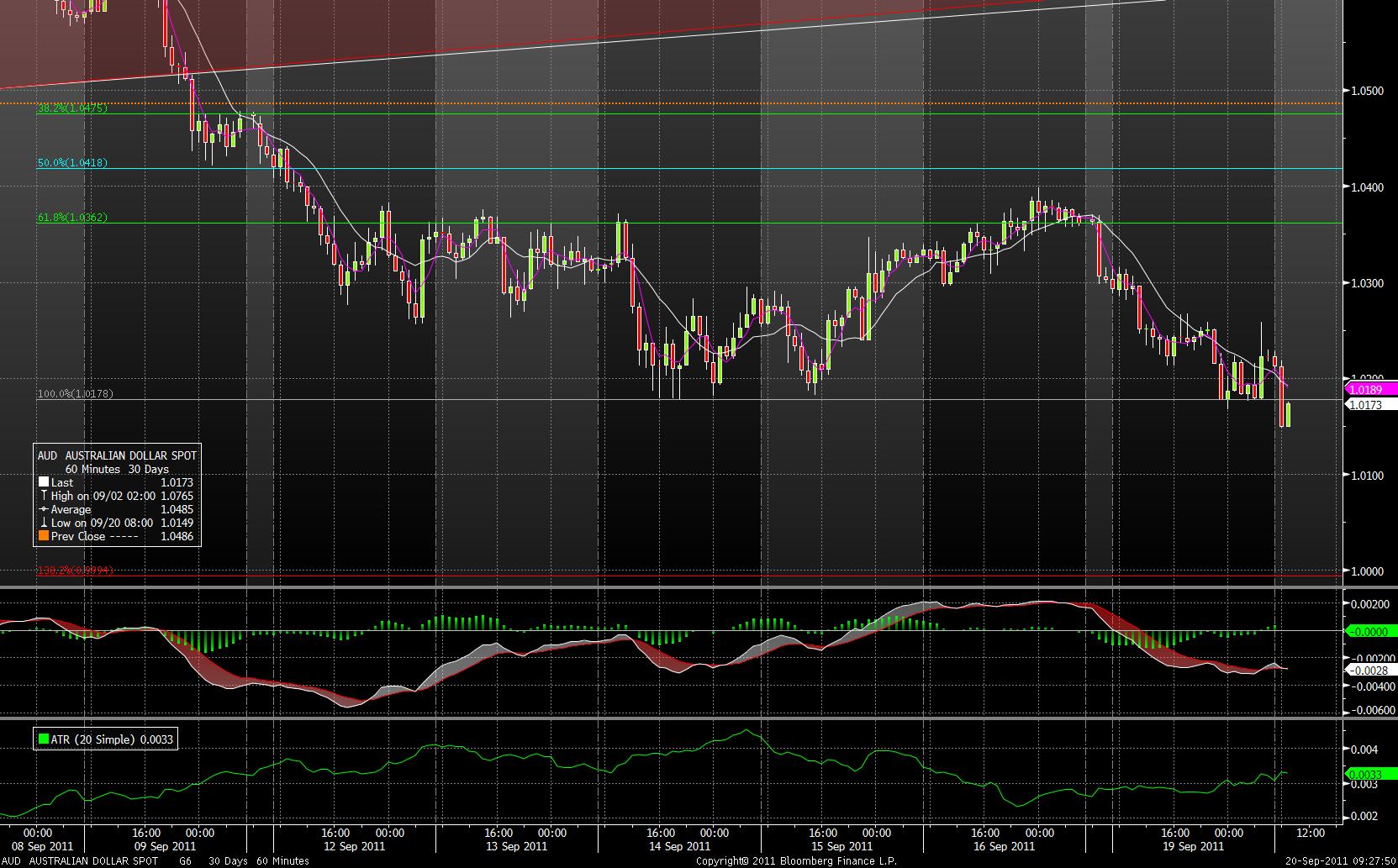This screenshot has width=1398, height=868.
Task: Click the white -0.0028 MACD value tag
Action: coord(1369,670)
